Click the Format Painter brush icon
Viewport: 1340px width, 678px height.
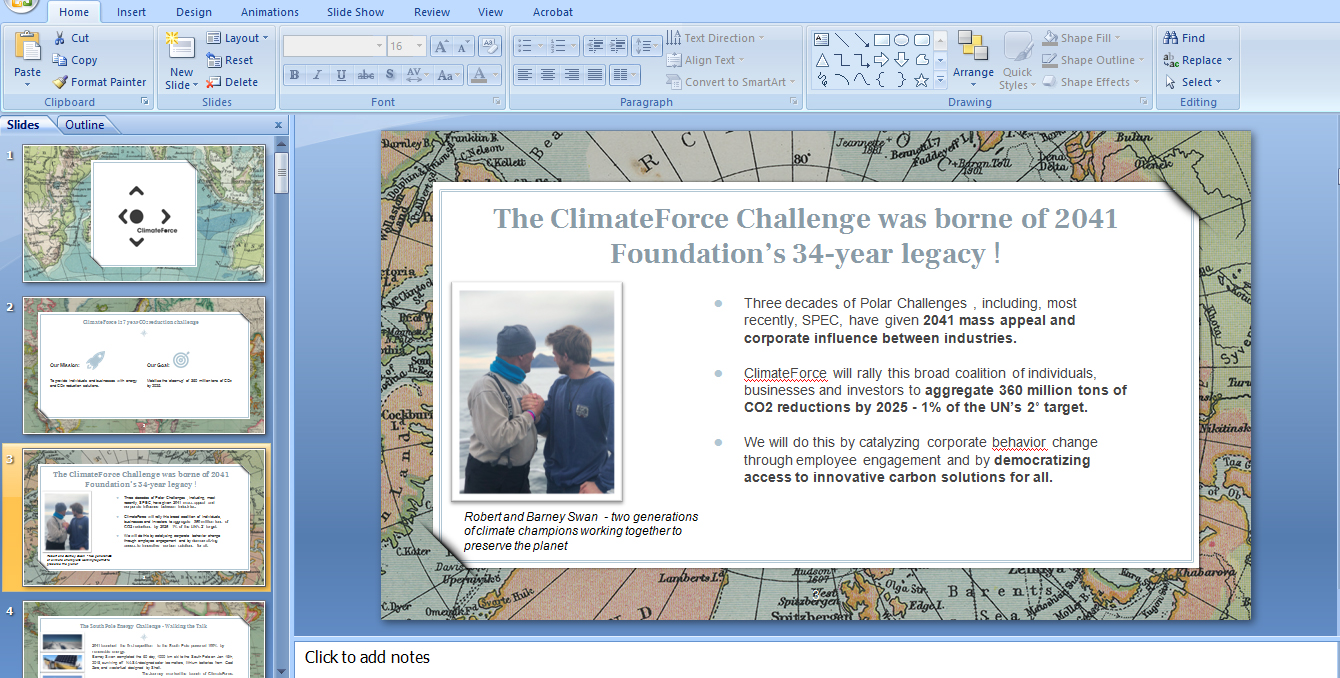coord(60,83)
